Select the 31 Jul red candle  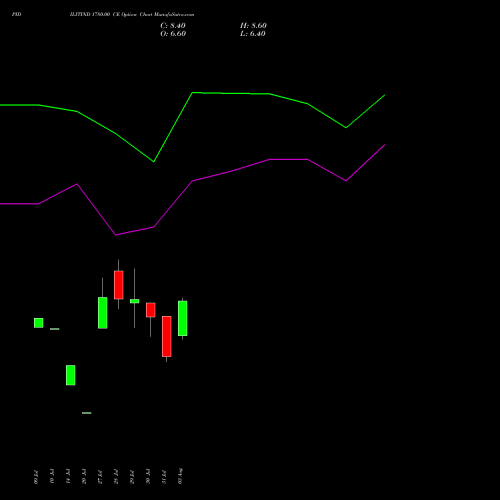coord(167,336)
